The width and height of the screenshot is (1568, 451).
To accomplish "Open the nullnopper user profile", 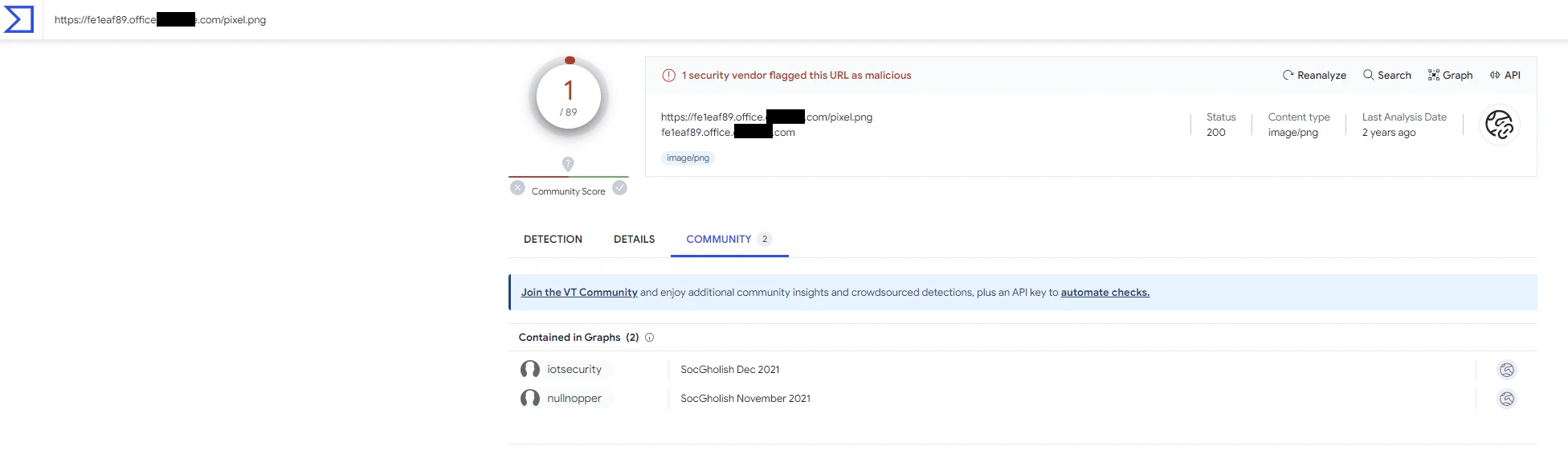I will click(x=574, y=399).
